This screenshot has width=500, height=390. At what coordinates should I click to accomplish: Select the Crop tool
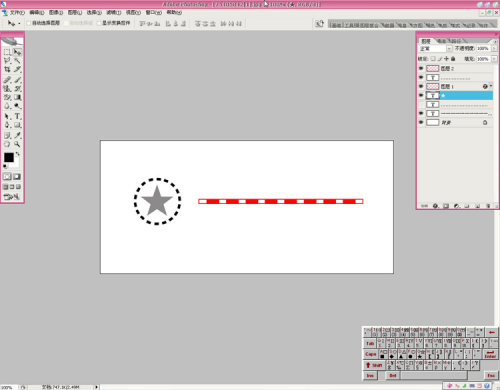(7, 69)
